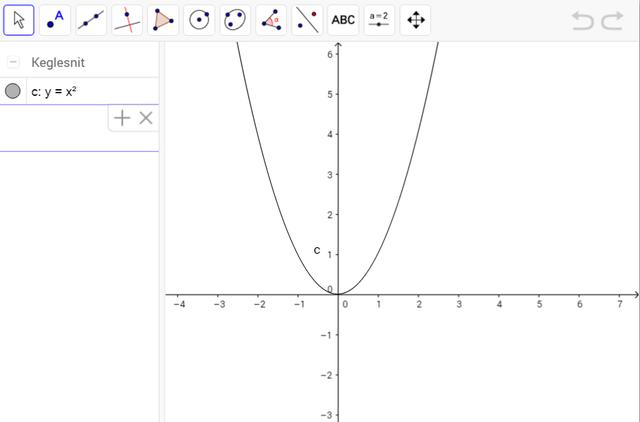Activate the Move Graphics View tool

click(415, 20)
